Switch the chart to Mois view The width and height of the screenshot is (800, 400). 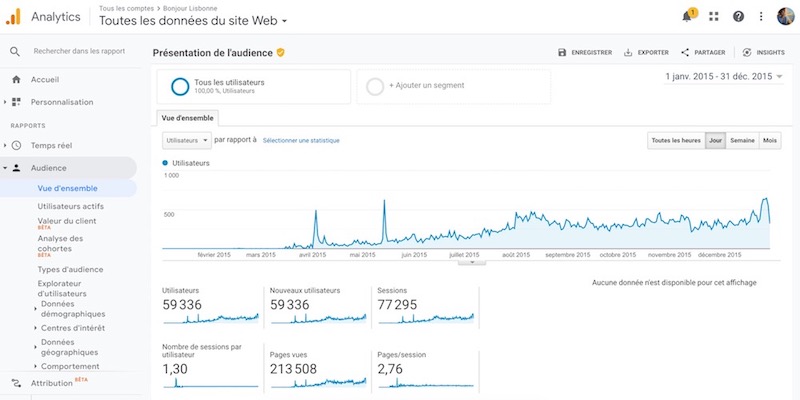(x=770, y=141)
